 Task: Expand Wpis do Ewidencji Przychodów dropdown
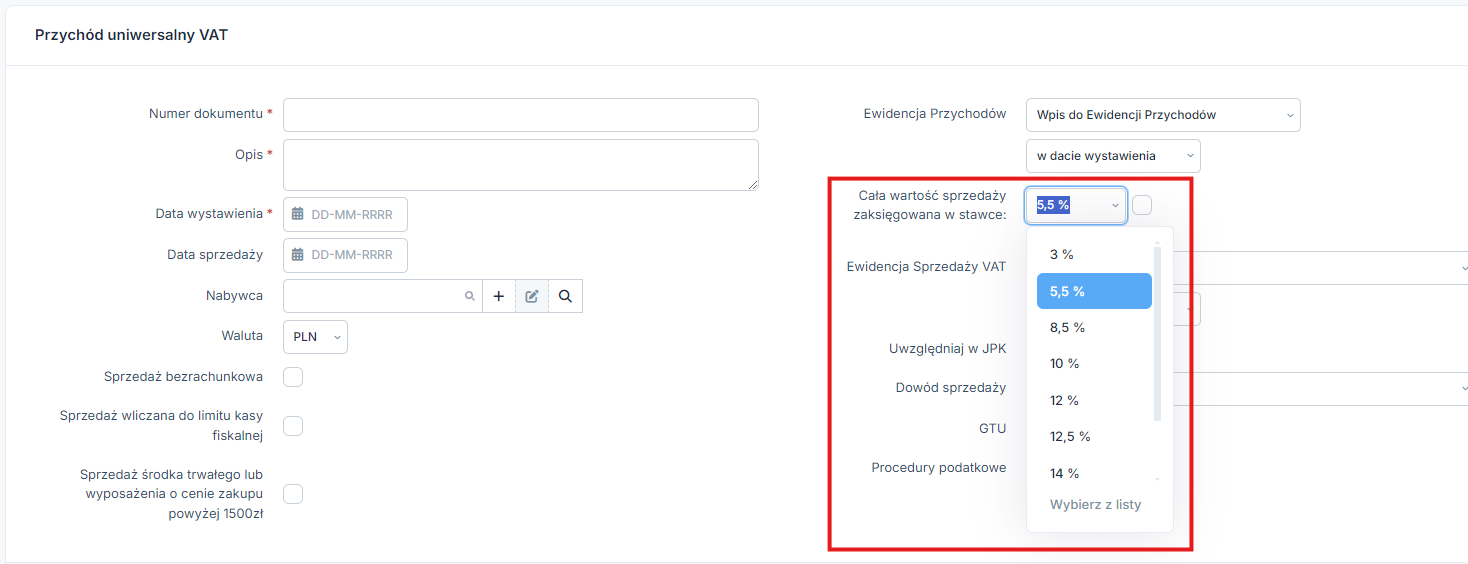click(1163, 115)
